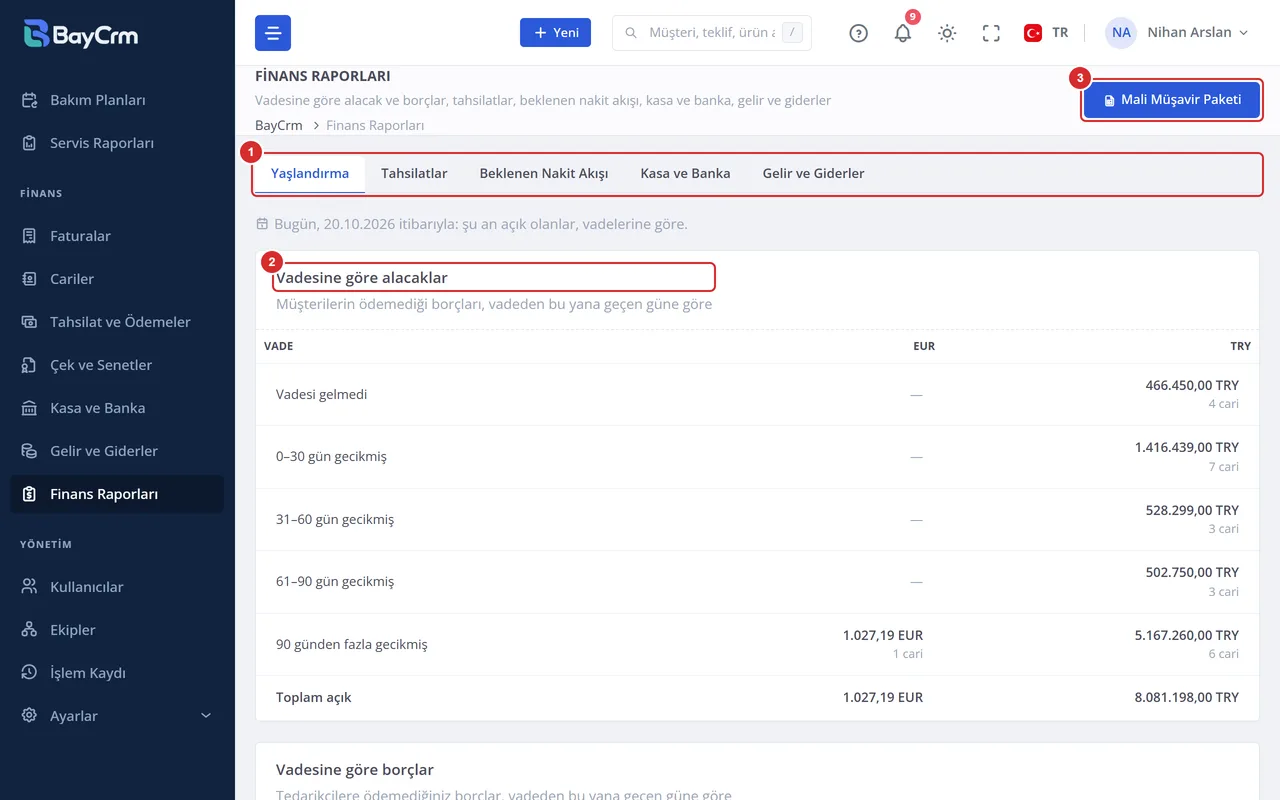Click the 466.450,00 TRY amount
Viewport: 1280px width, 800px height.
[x=1192, y=385]
